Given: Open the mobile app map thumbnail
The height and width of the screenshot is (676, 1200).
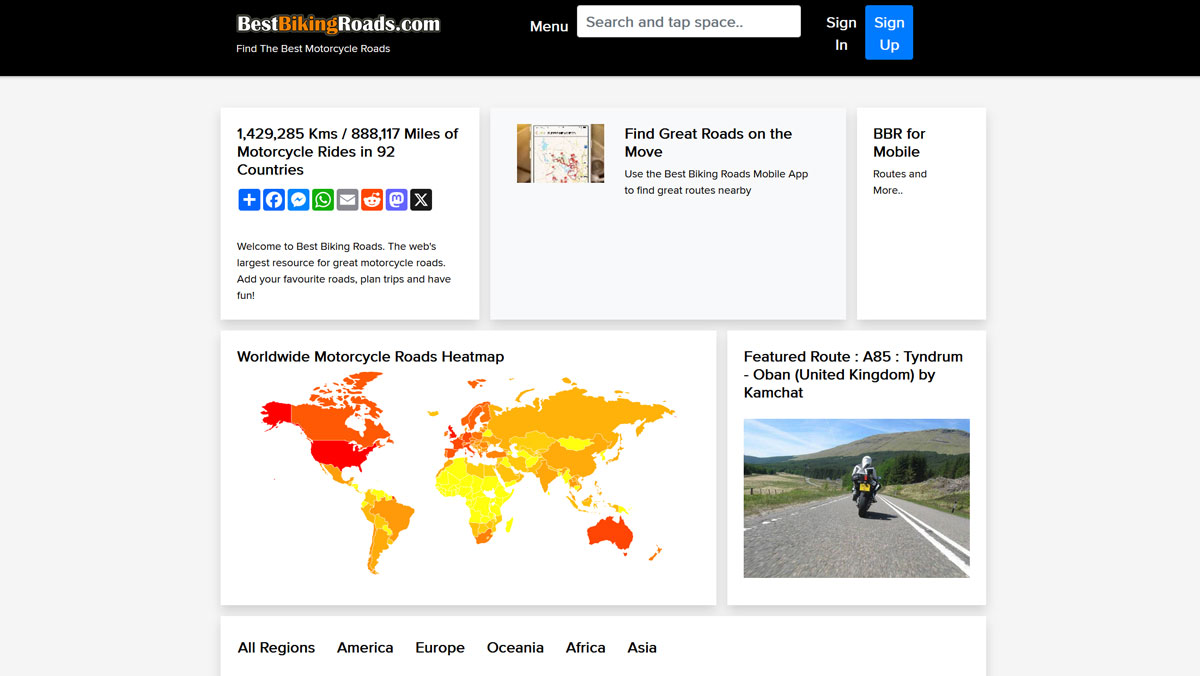Looking at the screenshot, I should (x=560, y=153).
